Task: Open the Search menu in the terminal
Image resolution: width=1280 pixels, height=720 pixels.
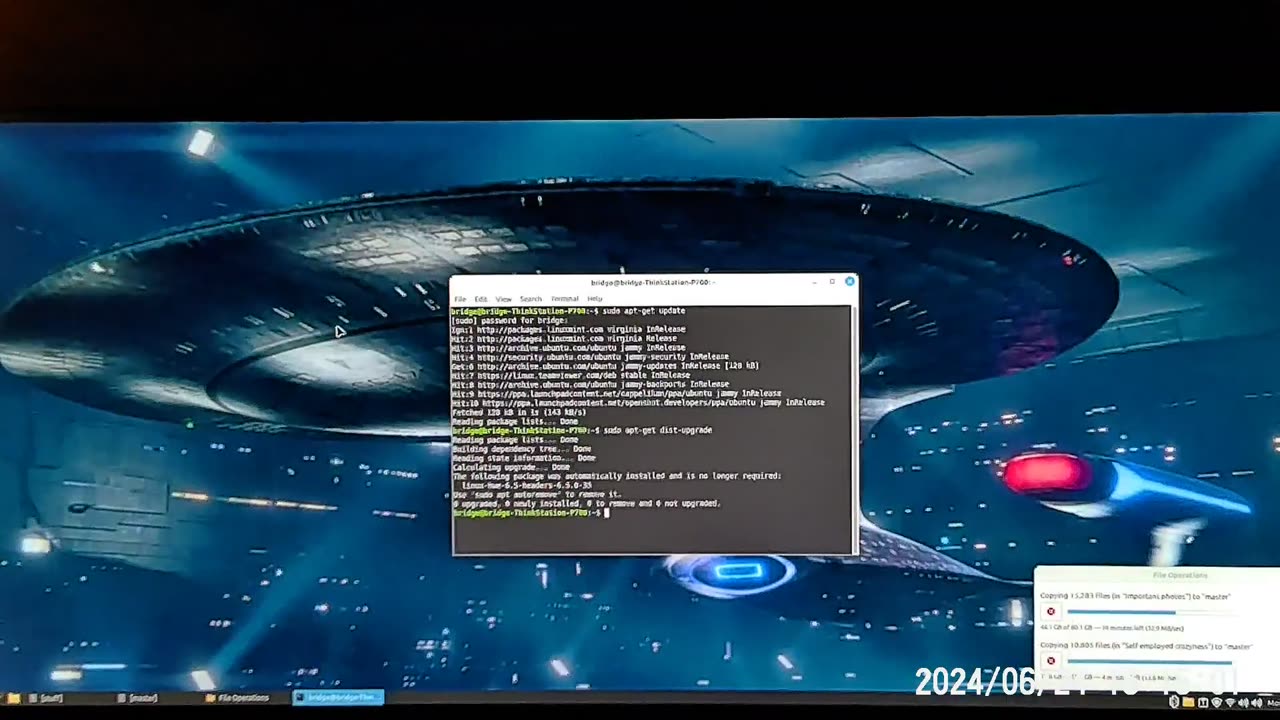Action: pos(531,299)
